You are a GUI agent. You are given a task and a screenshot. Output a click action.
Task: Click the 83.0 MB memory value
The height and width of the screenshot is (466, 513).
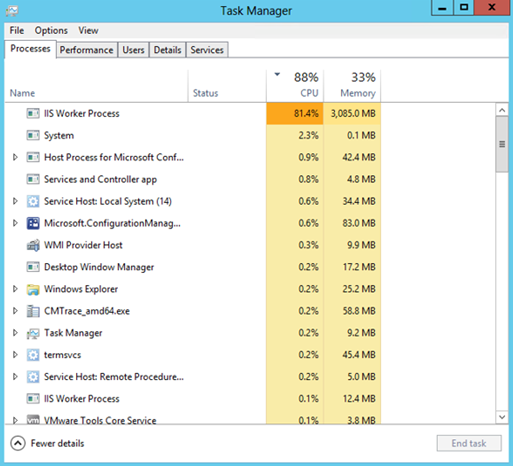pos(359,223)
